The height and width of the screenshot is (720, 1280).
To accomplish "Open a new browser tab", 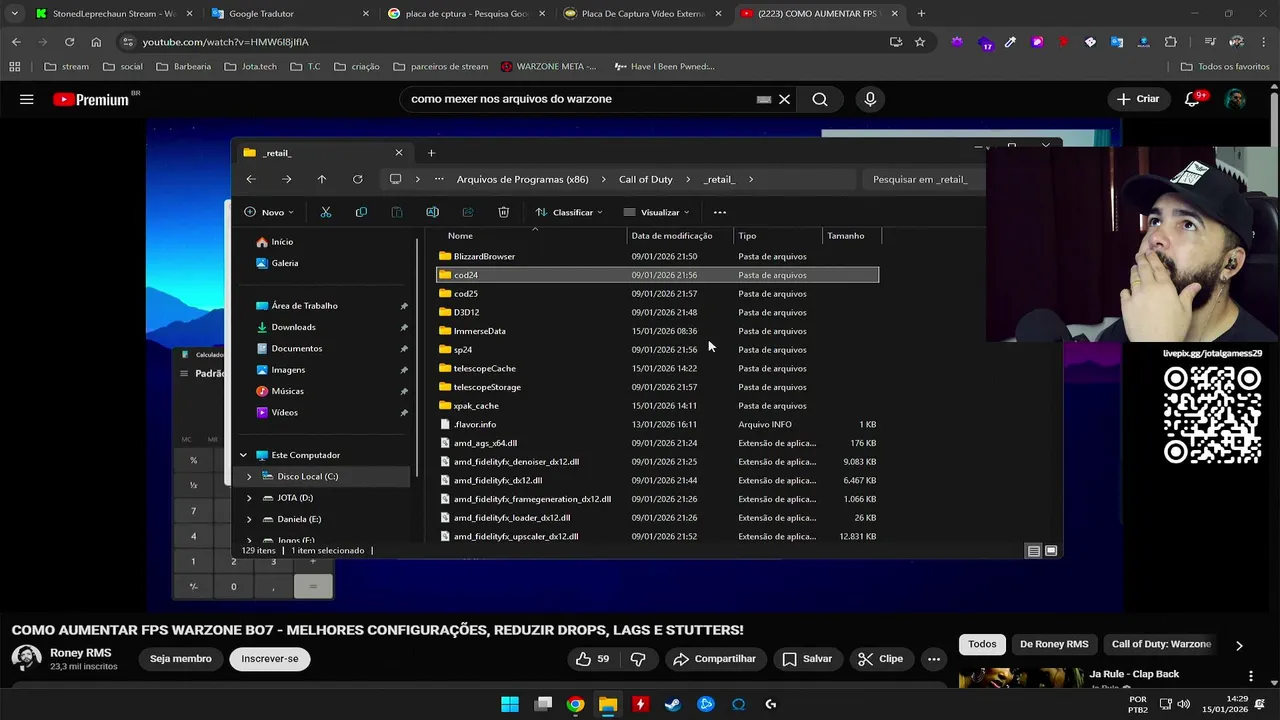I will (x=921, y=14).
